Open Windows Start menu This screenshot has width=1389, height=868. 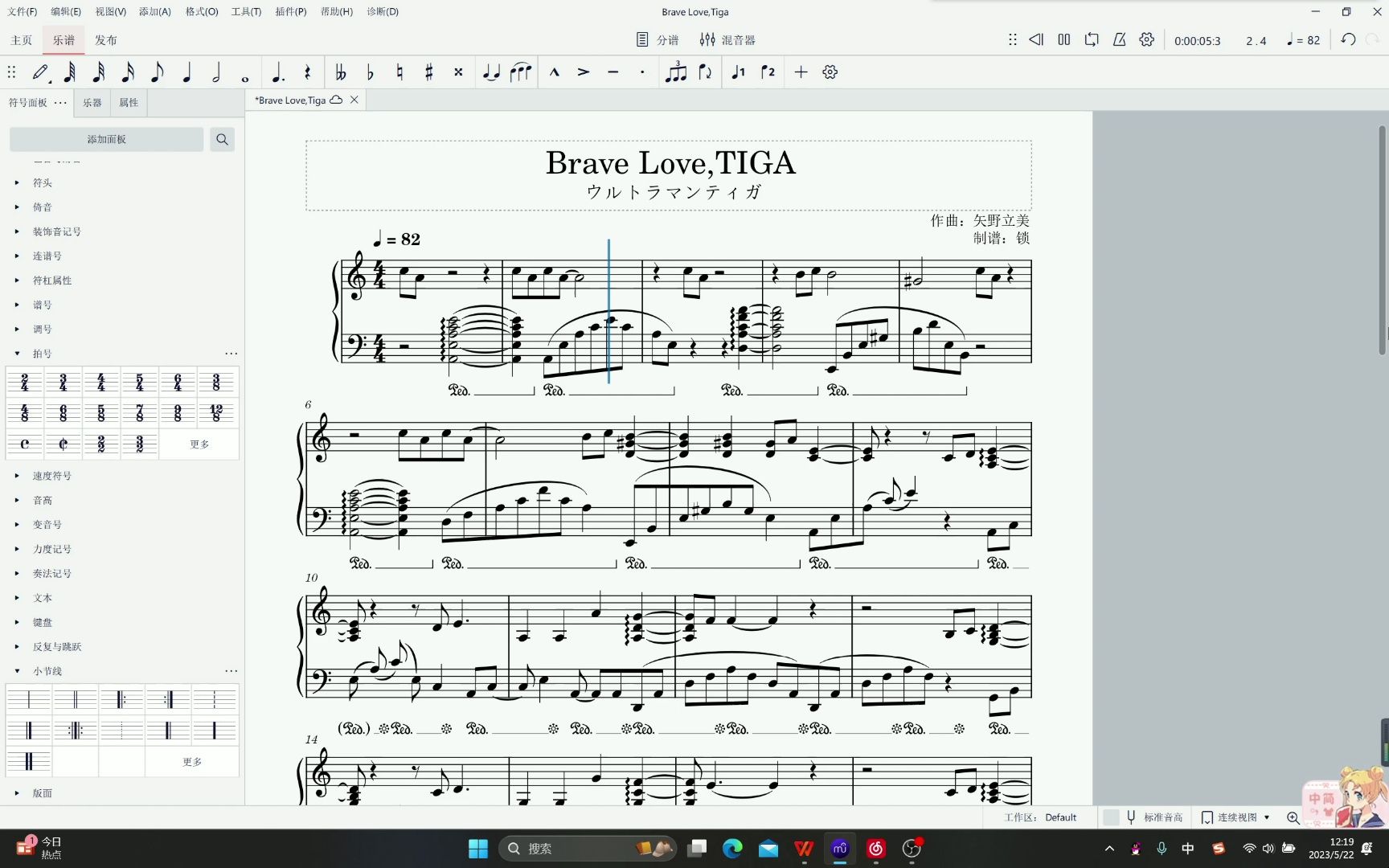click(x=478, y=849)
